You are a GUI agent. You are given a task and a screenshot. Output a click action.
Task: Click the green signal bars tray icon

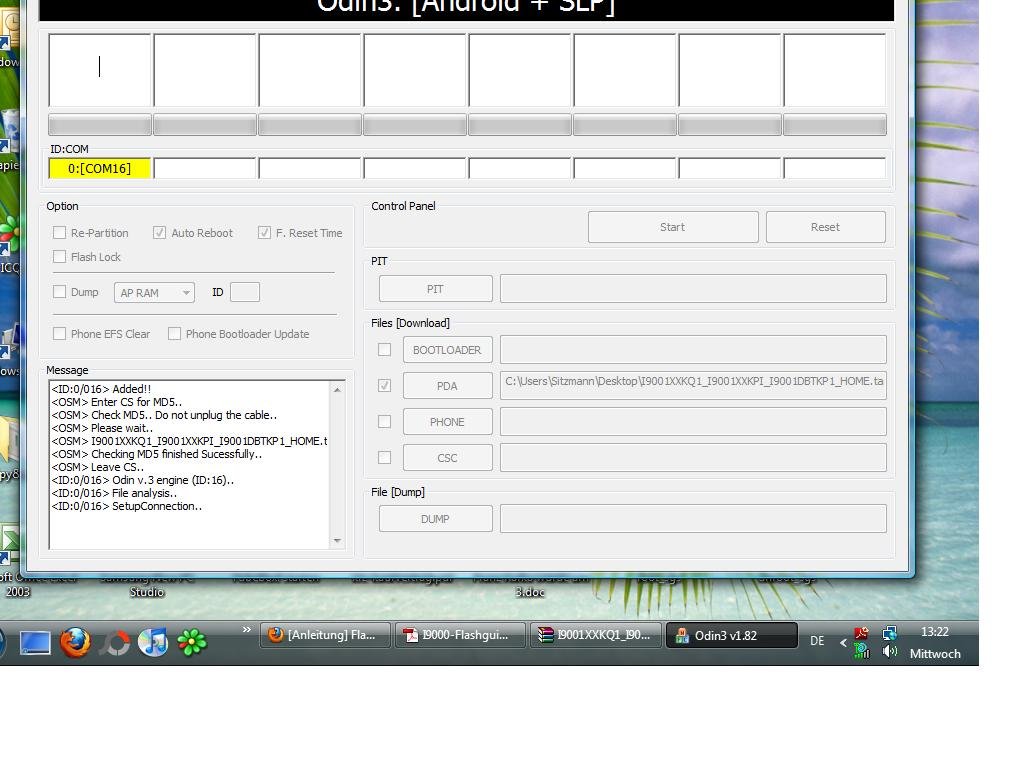(x=862, y=650)
